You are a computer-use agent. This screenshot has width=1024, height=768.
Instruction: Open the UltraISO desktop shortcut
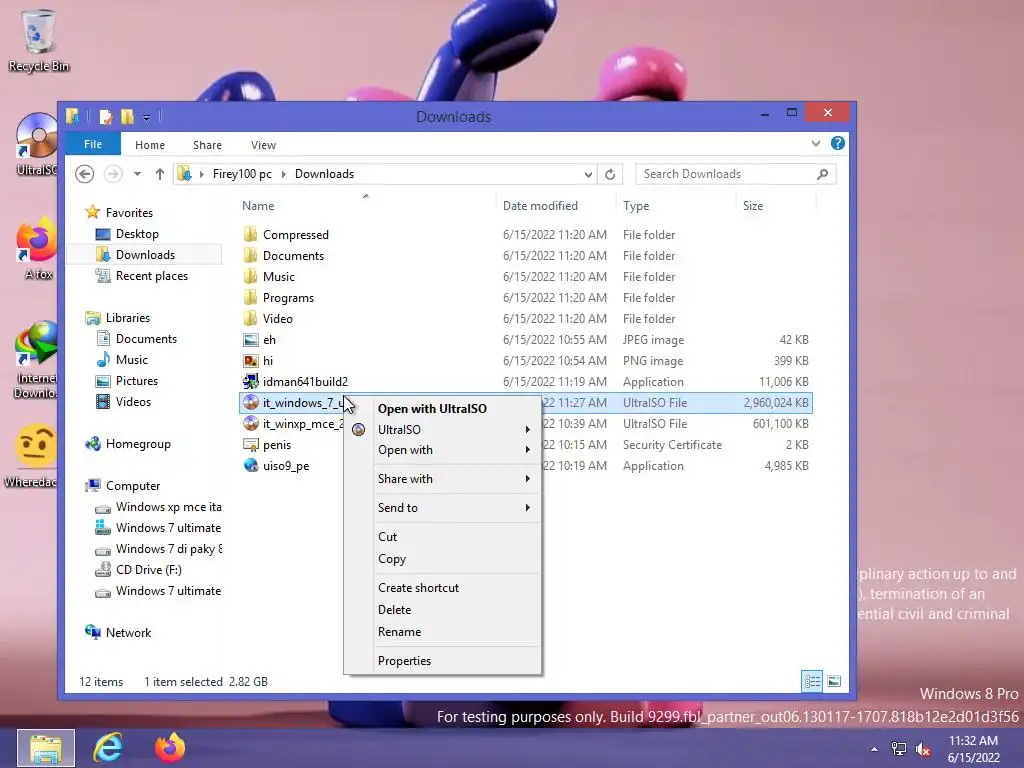pyautogui.click(x=37, y=144)
